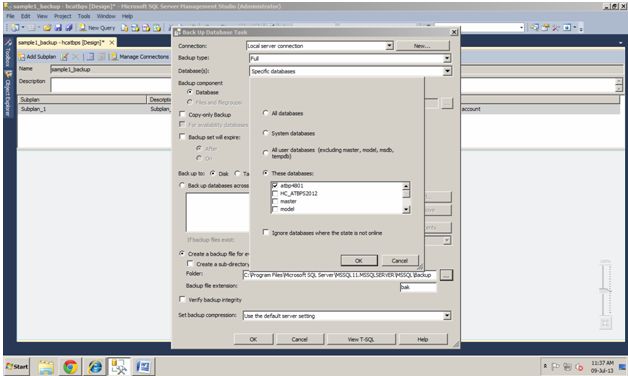The height and width of the screenshot is (376, 628).
Task: Click the Action Center flag tray icon
Action: click(556, 366)
